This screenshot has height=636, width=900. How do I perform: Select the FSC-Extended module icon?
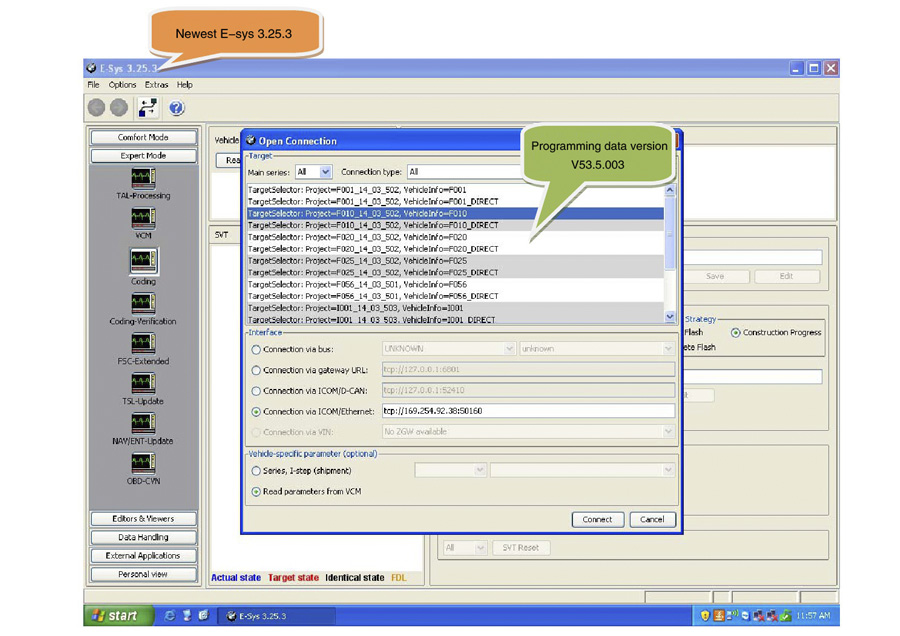[143, 343]
